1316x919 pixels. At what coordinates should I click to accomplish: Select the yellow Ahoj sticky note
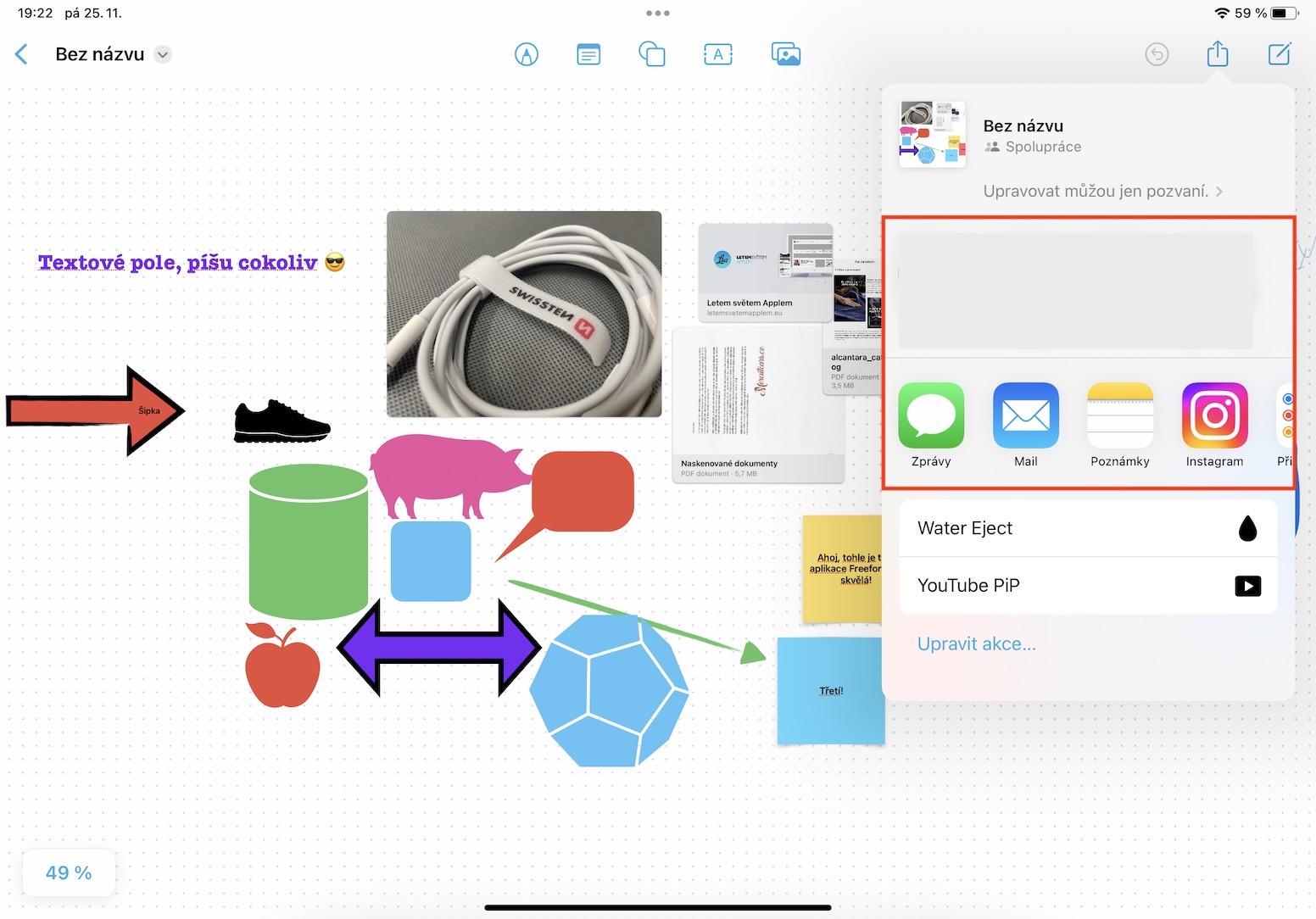842,569
